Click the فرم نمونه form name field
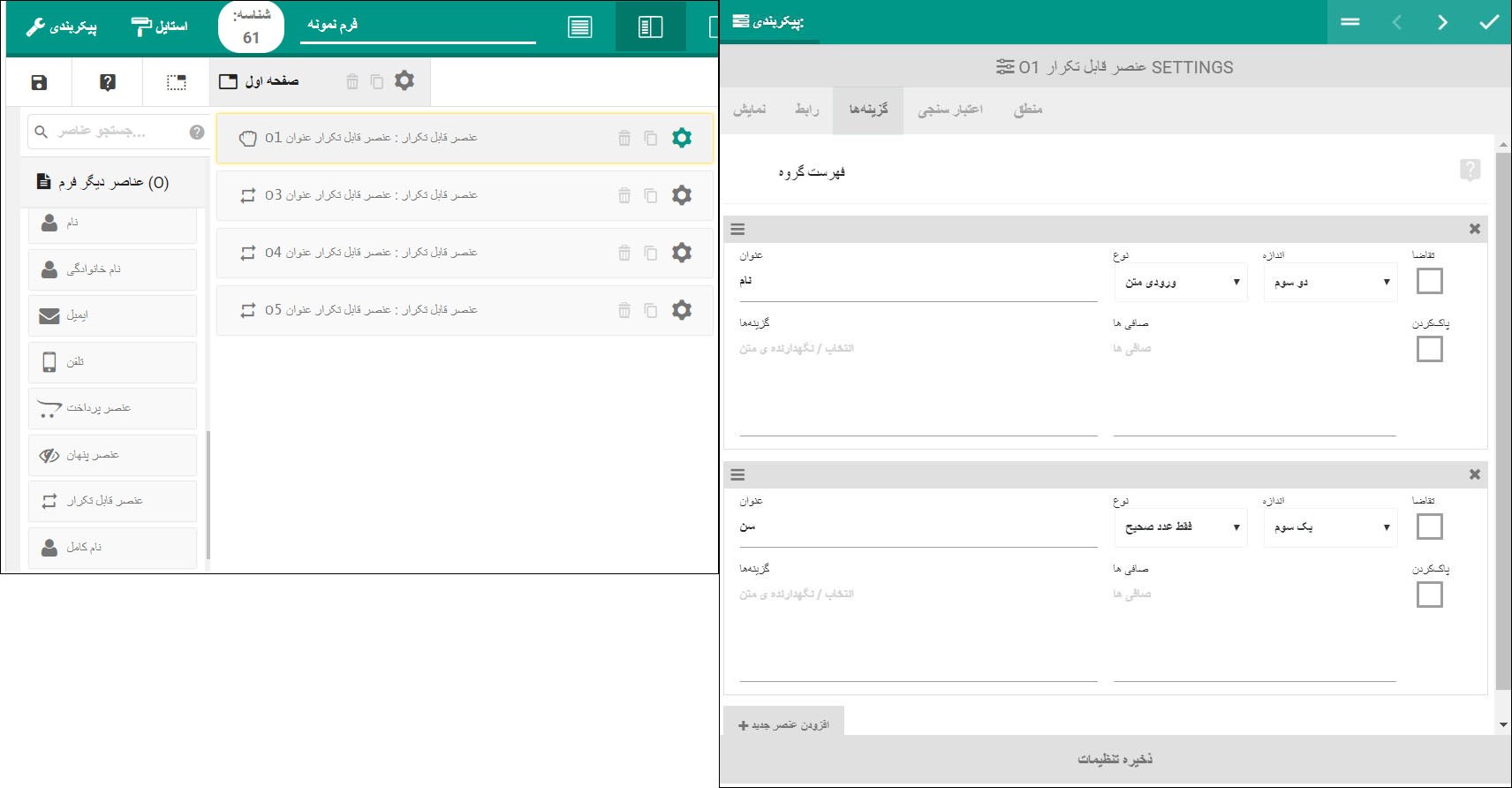The width and height of the screenshot is (1512, 788). 417,26
